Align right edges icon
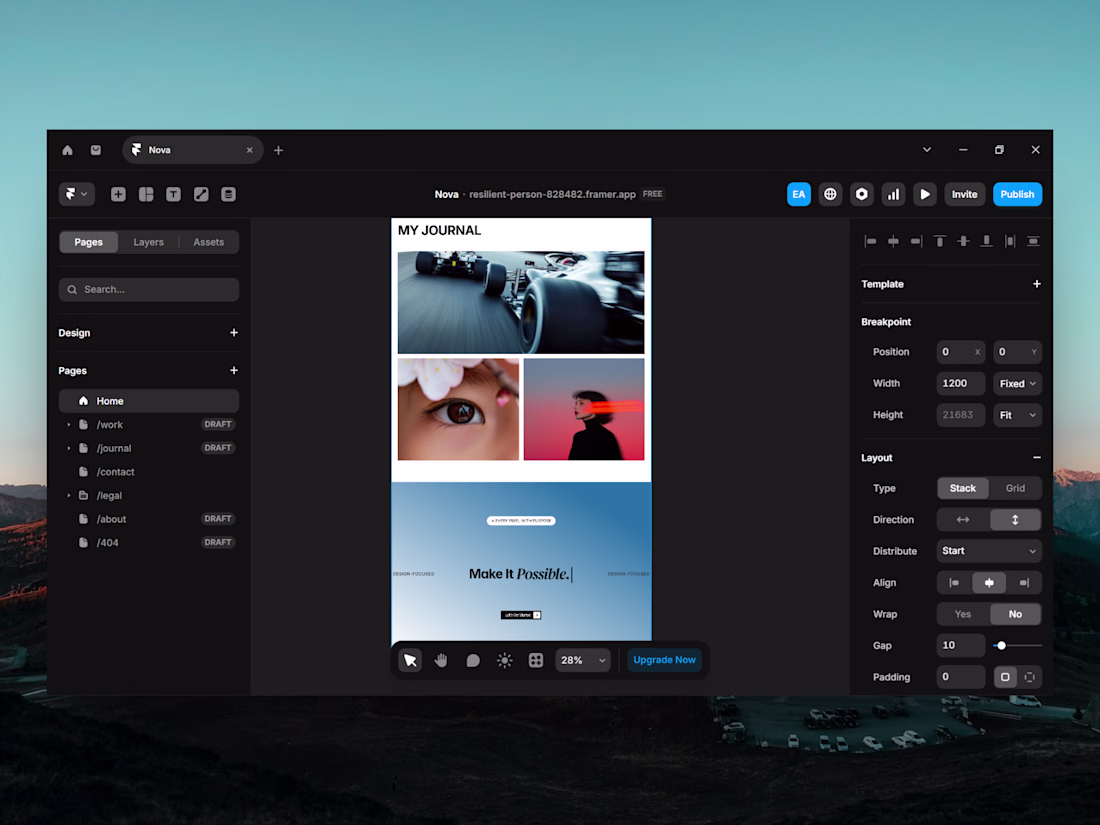Viewport: 1100px width, 825px height. point(916,241)
